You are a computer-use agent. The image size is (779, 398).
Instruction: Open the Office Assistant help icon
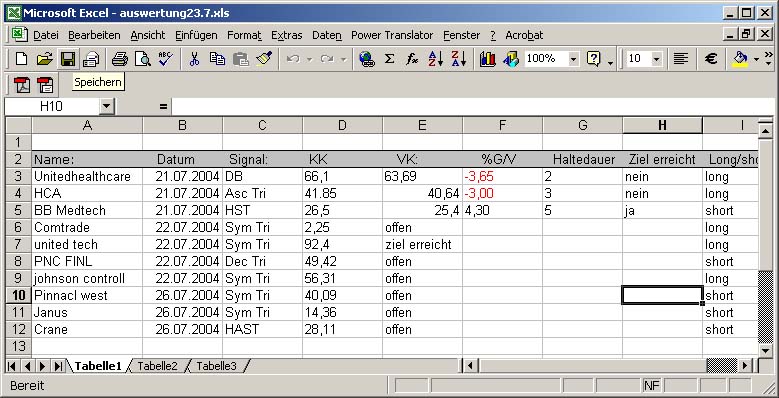coord(593,59)
